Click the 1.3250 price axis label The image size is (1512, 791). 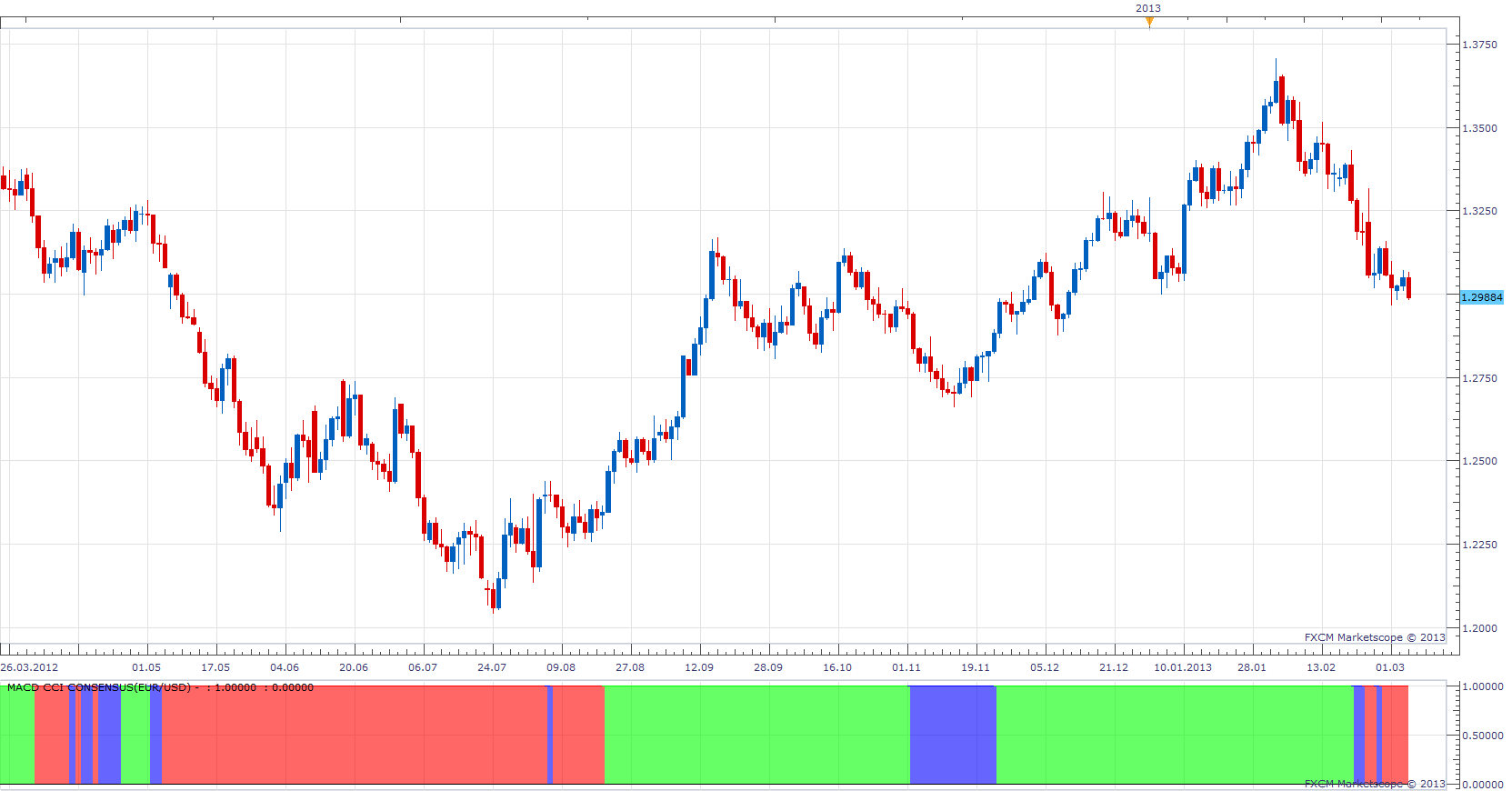1479,211
